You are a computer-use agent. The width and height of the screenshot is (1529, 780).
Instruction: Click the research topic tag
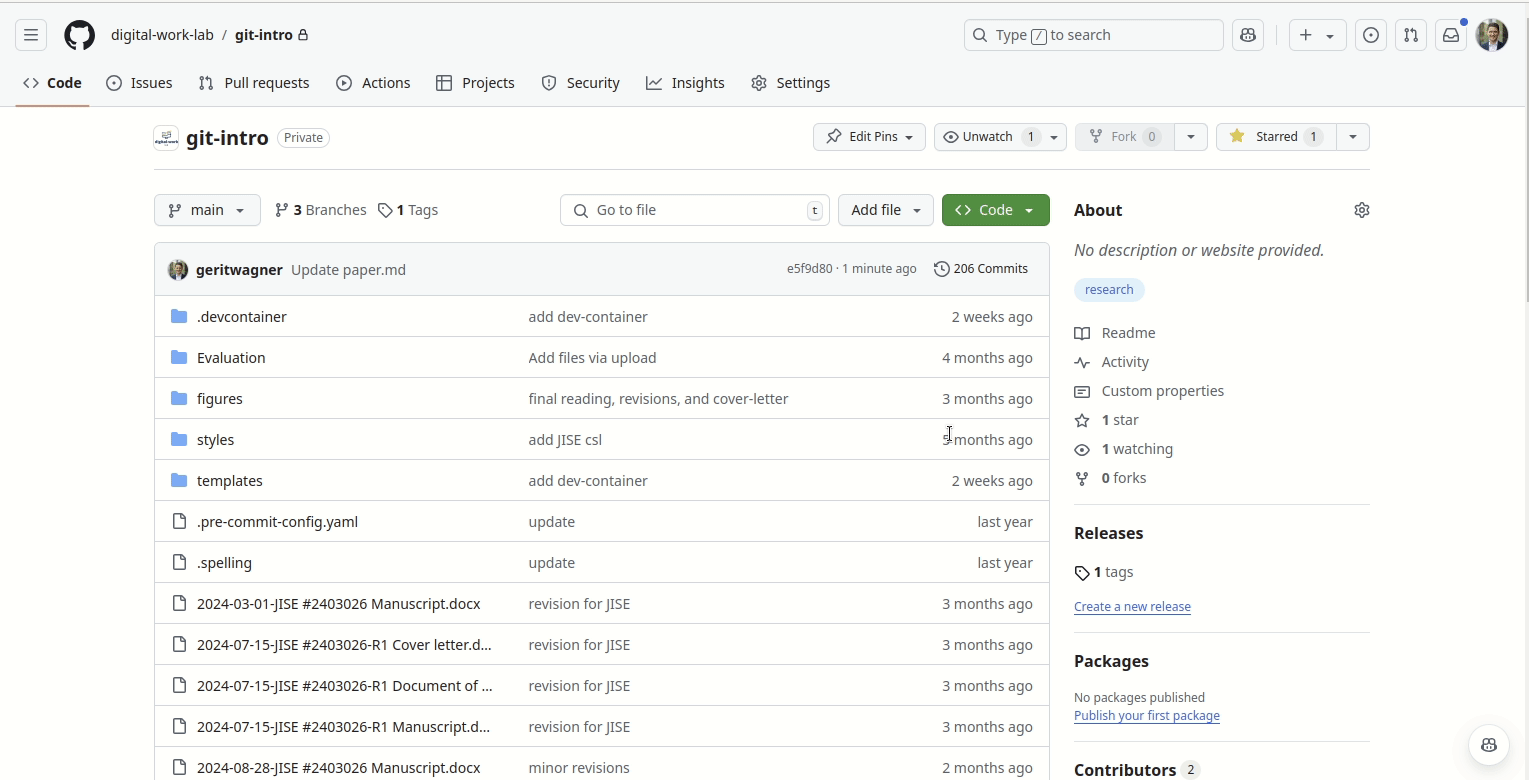coord(1109,290)
